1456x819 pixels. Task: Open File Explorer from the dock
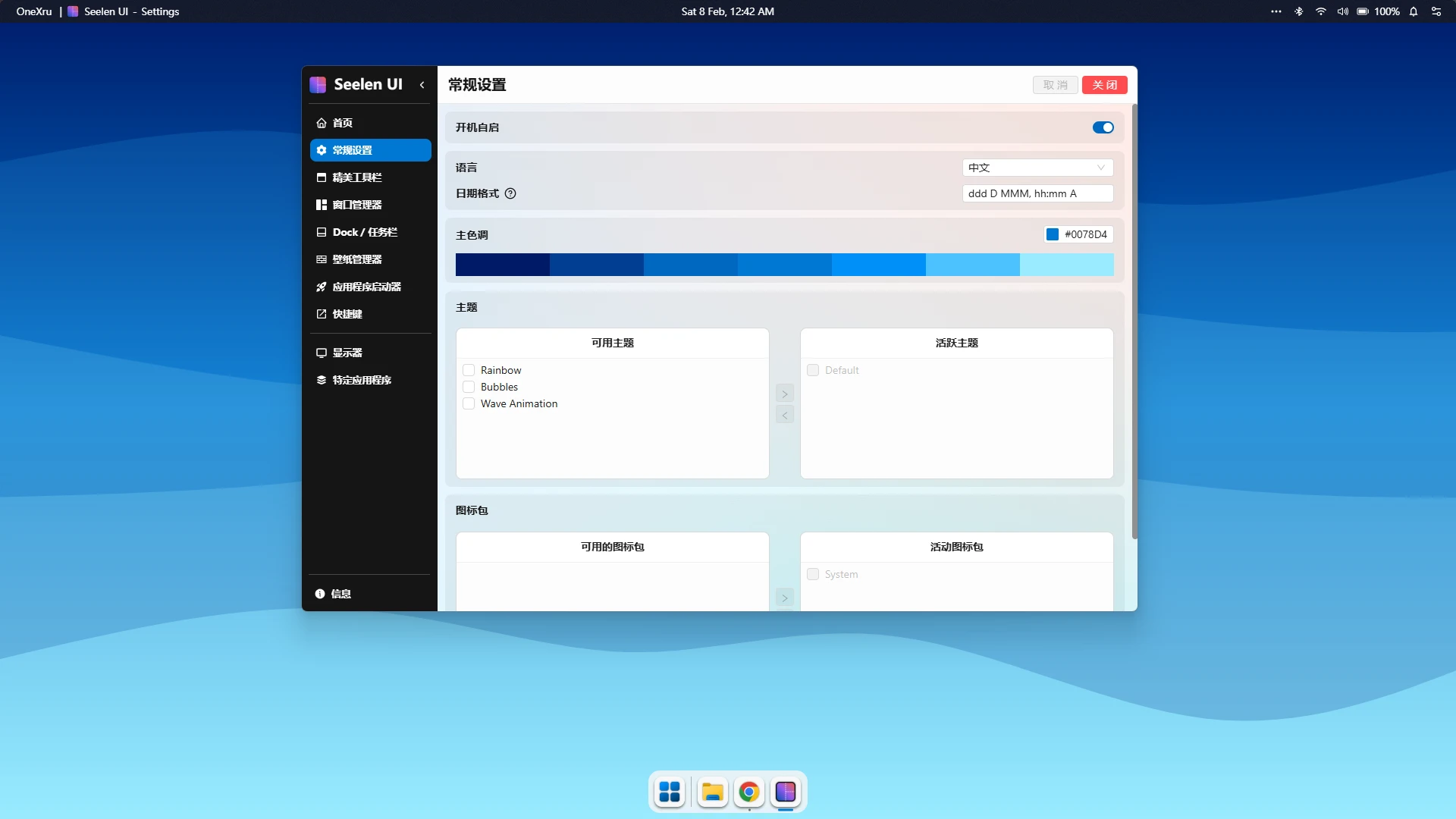point(712,792)
